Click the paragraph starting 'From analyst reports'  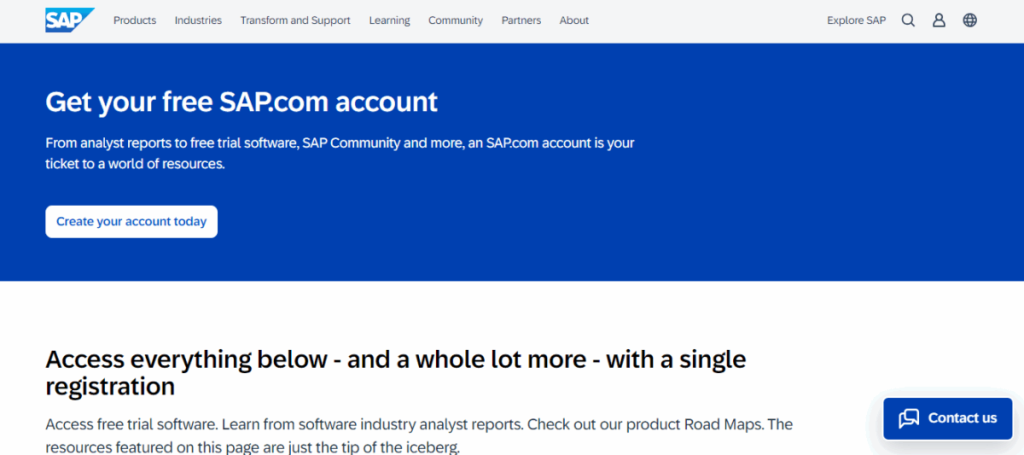(x=340, y=153)
